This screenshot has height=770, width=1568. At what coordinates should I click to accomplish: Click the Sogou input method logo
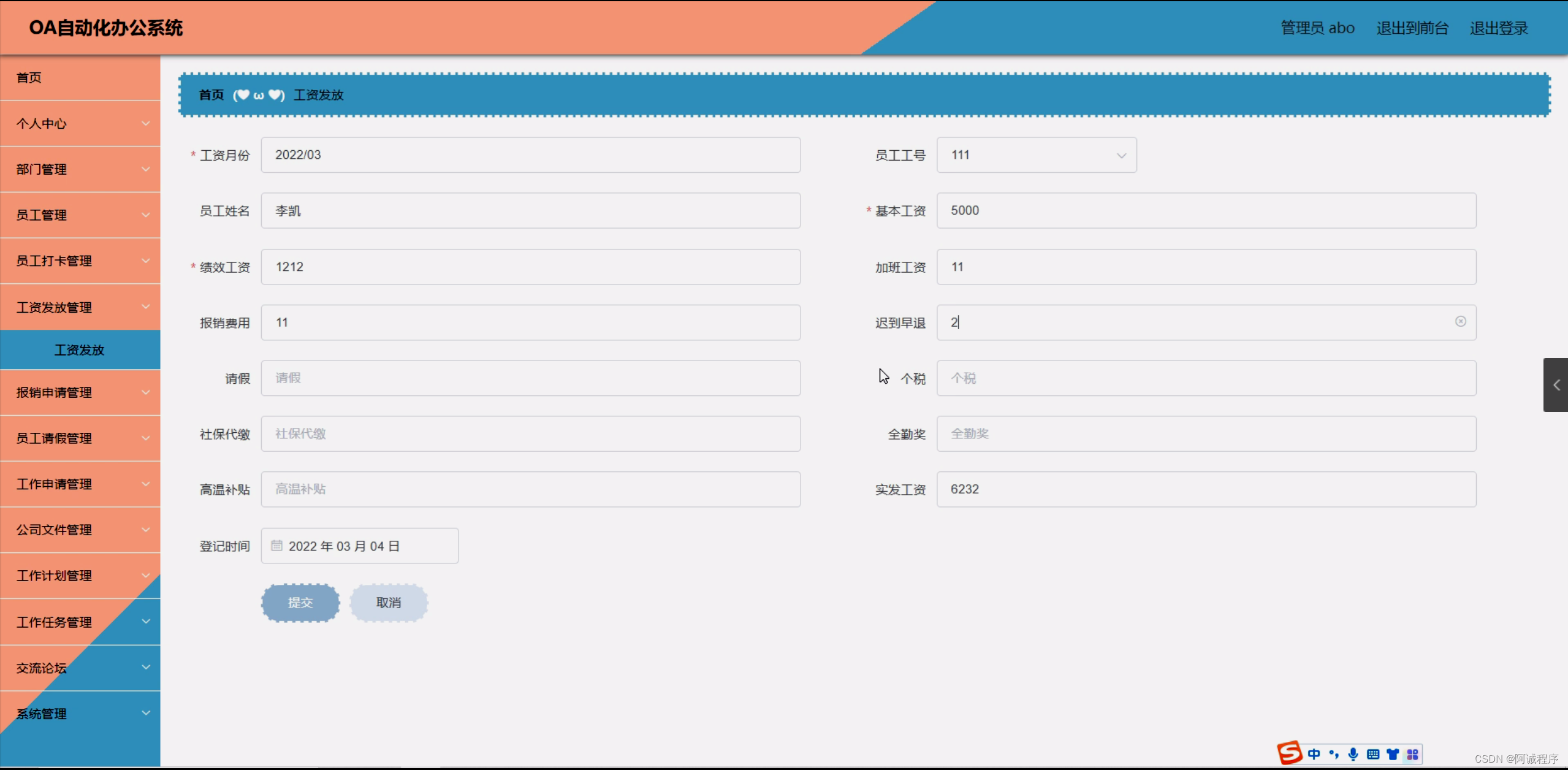[x=1290, y=753]
